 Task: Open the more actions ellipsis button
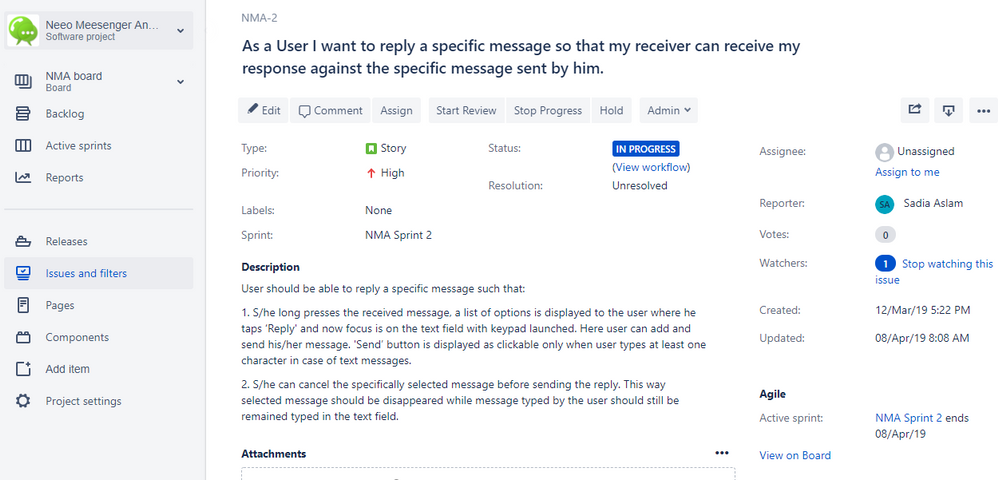(983, 110)
